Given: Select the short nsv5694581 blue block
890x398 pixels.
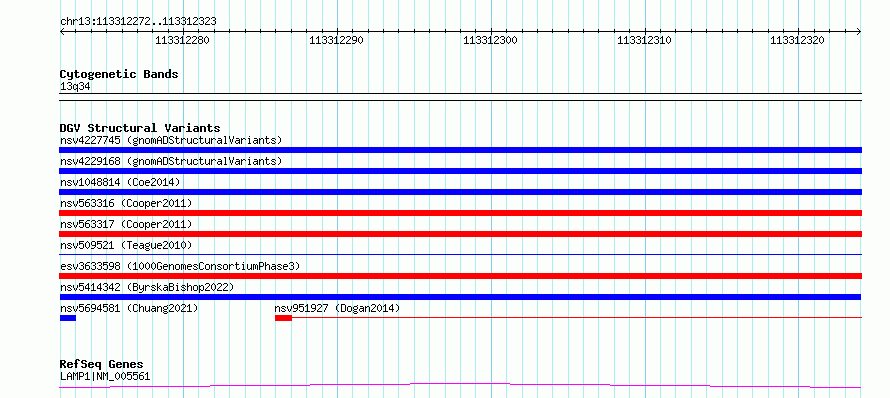Looking at the screenshot, I should [x=68, y=318].
